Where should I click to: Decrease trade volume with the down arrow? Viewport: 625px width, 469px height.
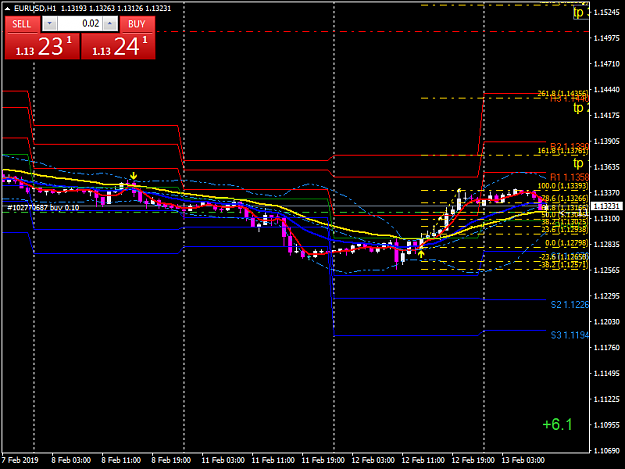(x=49, y=24)
